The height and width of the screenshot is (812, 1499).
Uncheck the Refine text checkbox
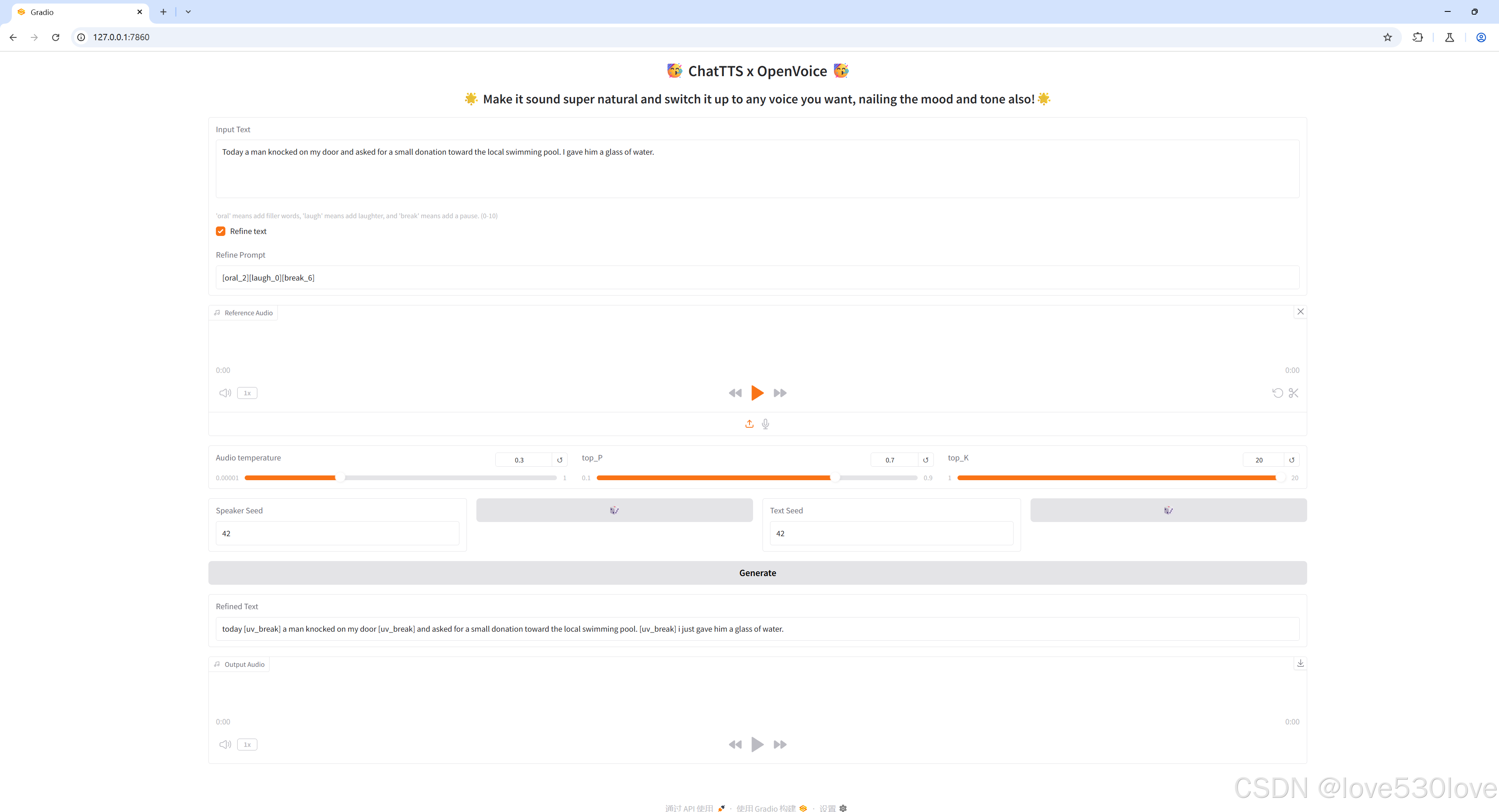click(221, 231)
